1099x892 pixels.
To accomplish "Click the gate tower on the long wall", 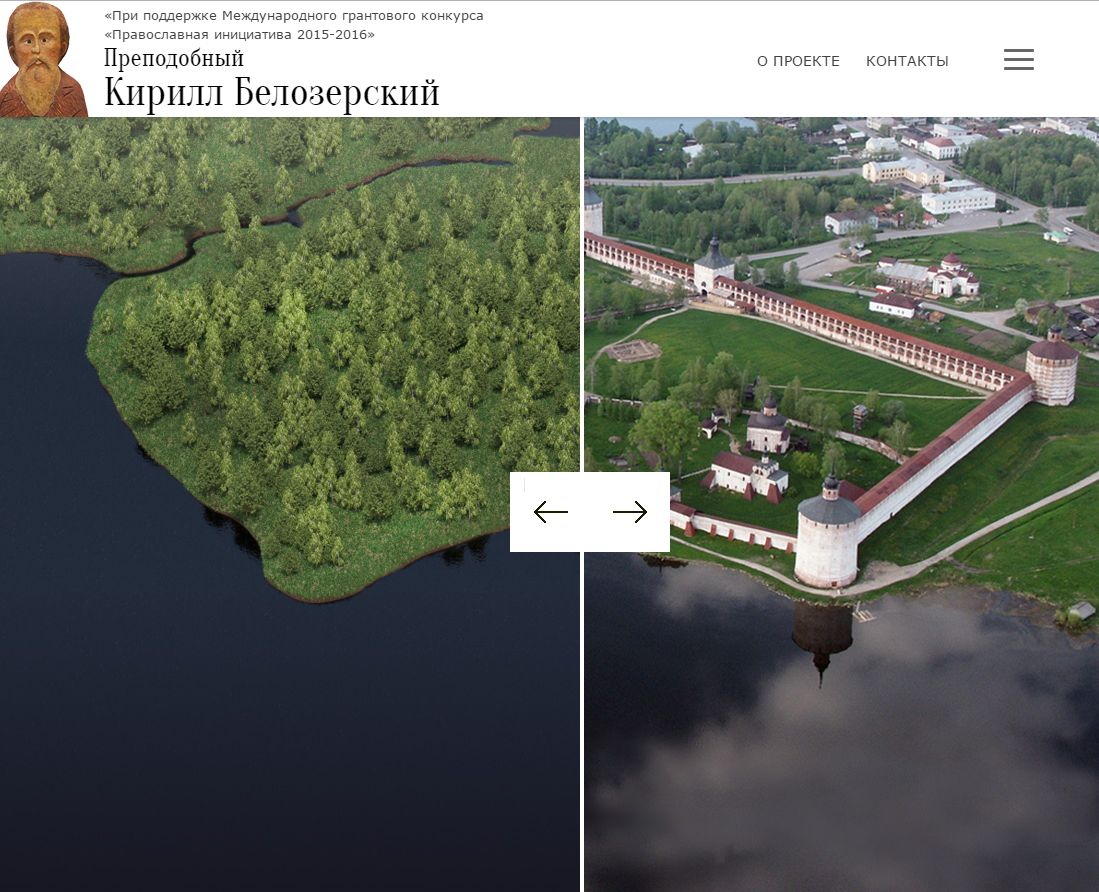I will click(x=714, y=266).
